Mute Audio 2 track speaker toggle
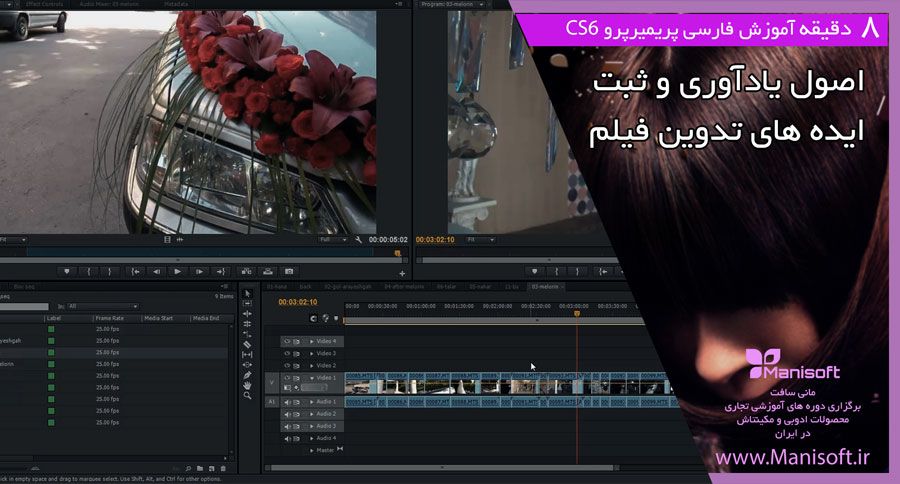 point(288,414)
